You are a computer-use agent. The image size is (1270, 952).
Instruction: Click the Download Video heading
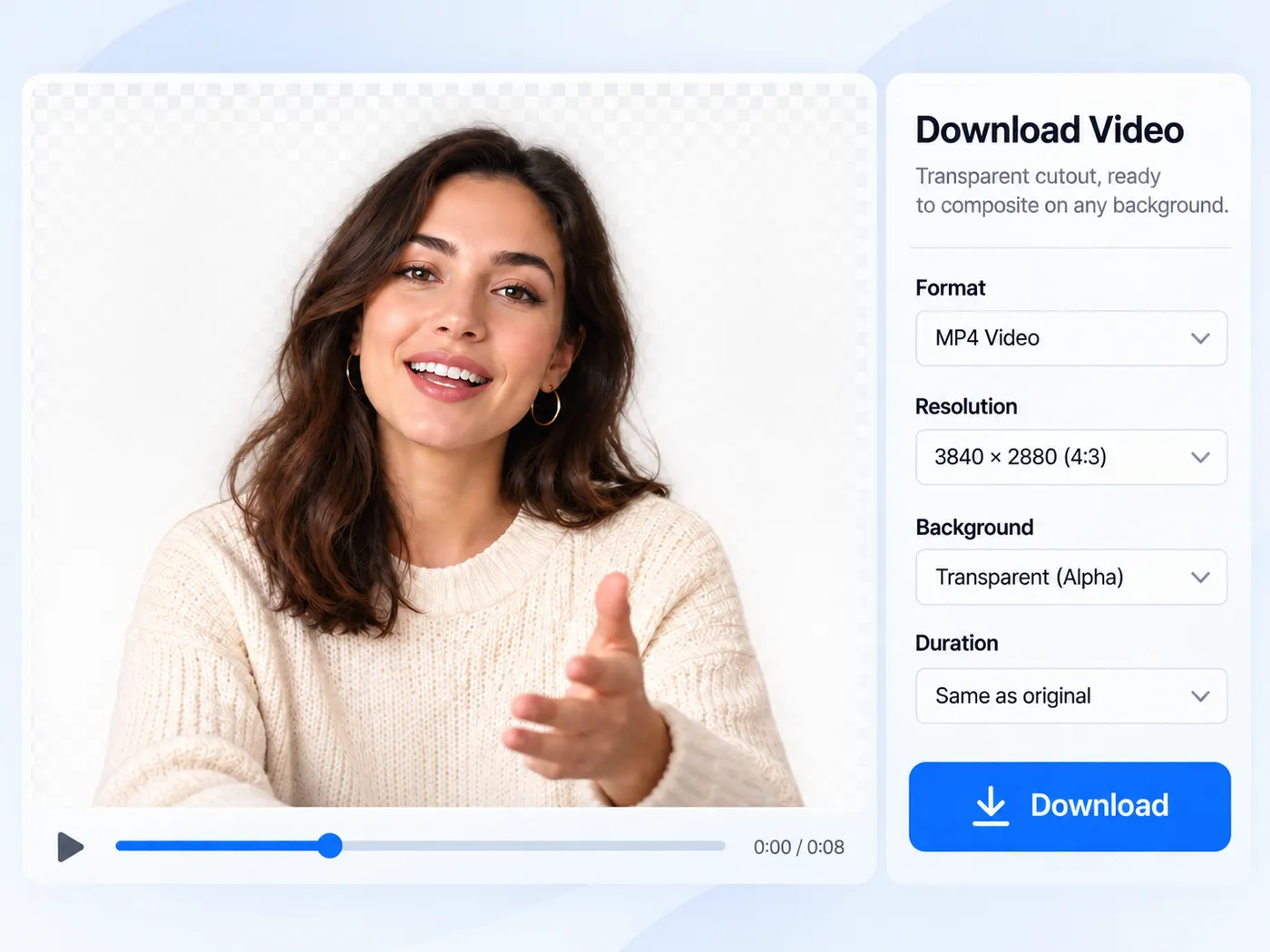point(1050,130)
